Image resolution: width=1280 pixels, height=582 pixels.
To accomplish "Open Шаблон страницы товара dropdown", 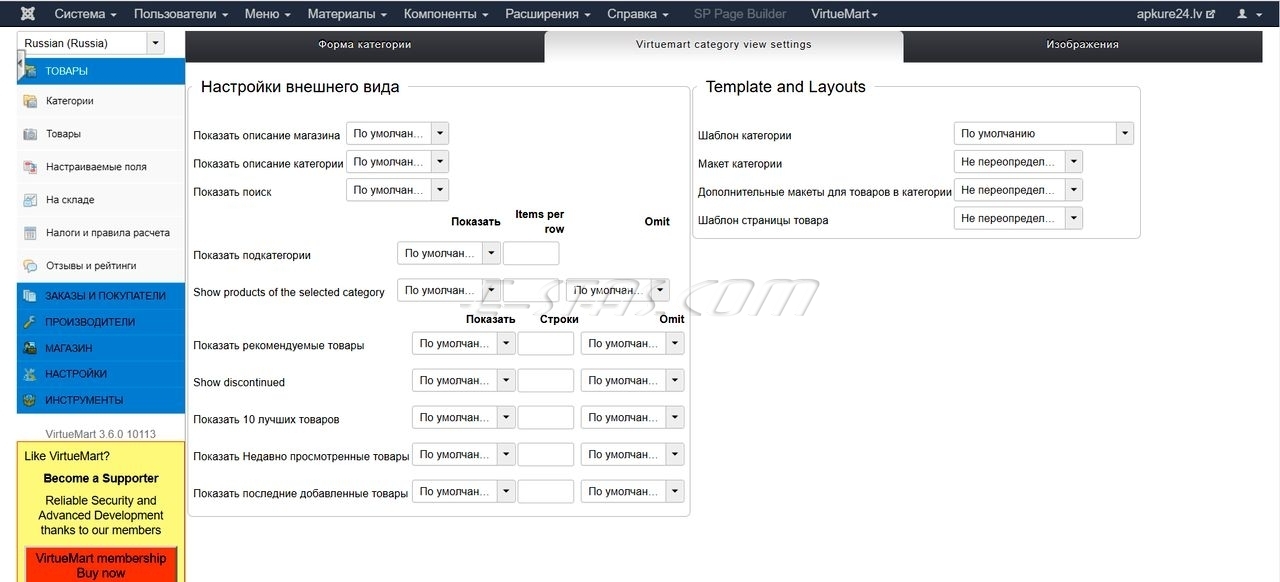I will [x=1018, y=217].
